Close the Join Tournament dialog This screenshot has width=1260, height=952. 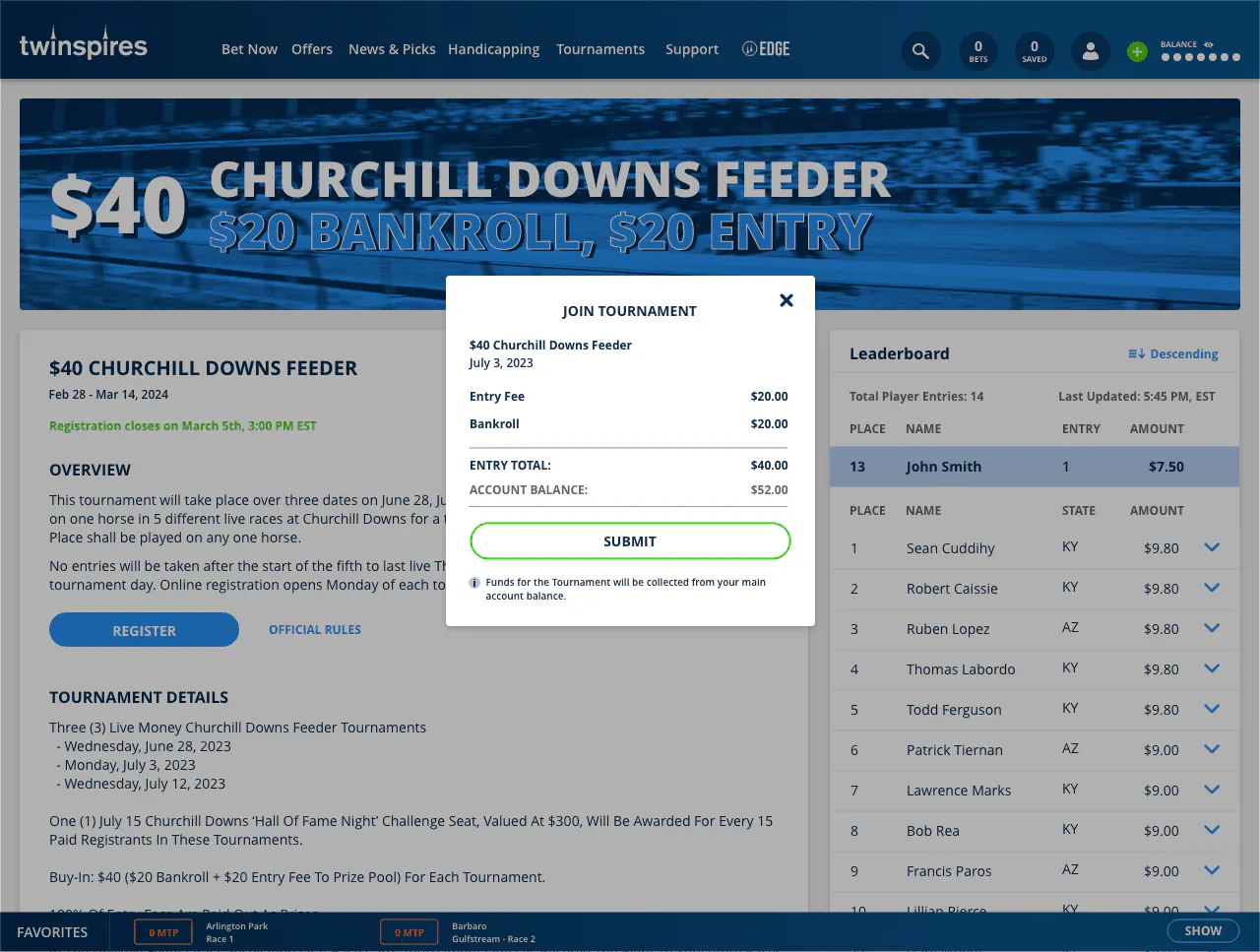[787, 300]
